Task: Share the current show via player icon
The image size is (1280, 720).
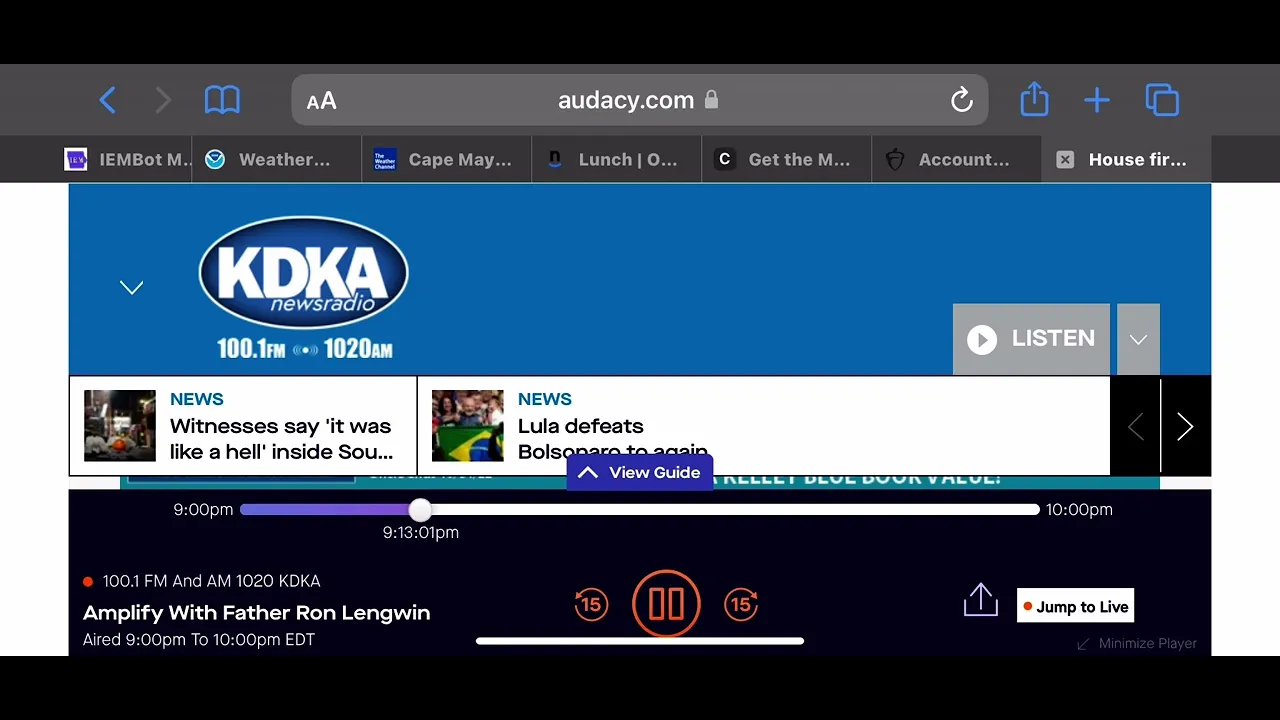Action: [981, 600]
